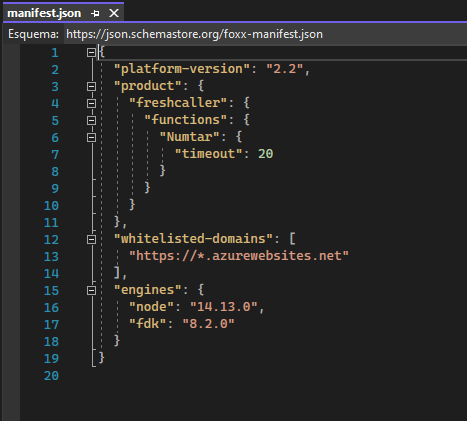
Task: Close the manifest.json tab
Action: [x=114, y=13]
